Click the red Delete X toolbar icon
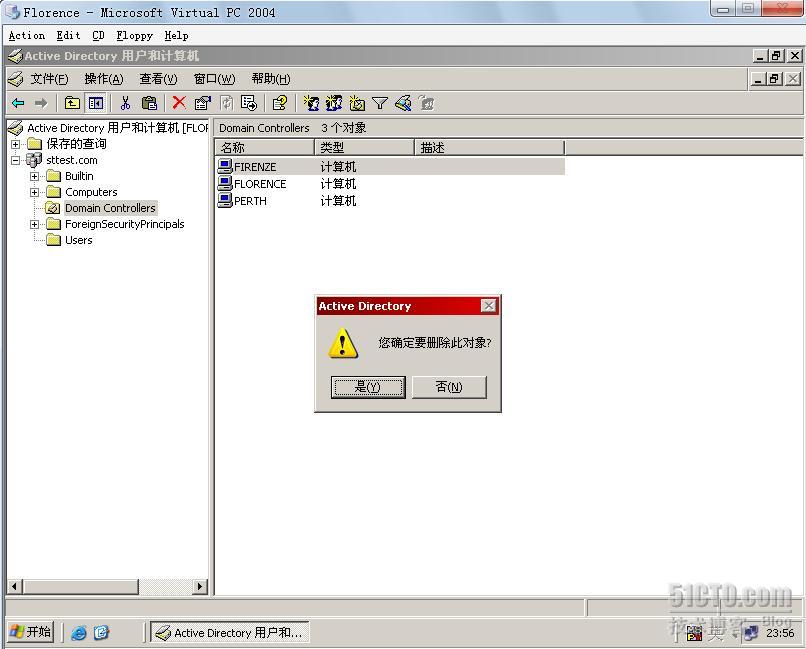 179,103
